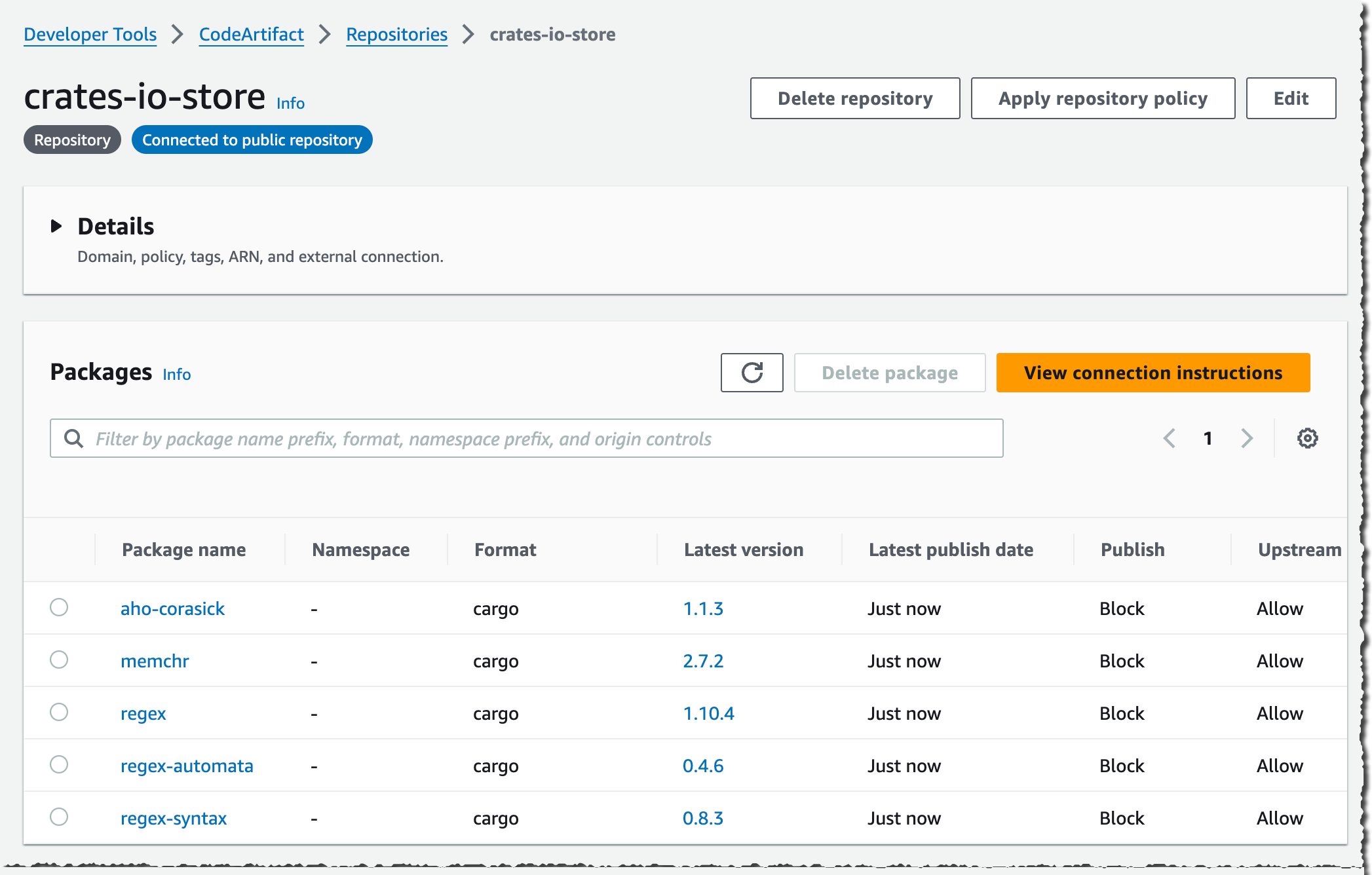Open the regex package details
The height and width of the screenshot is (875, 1372).
[143, 713]
